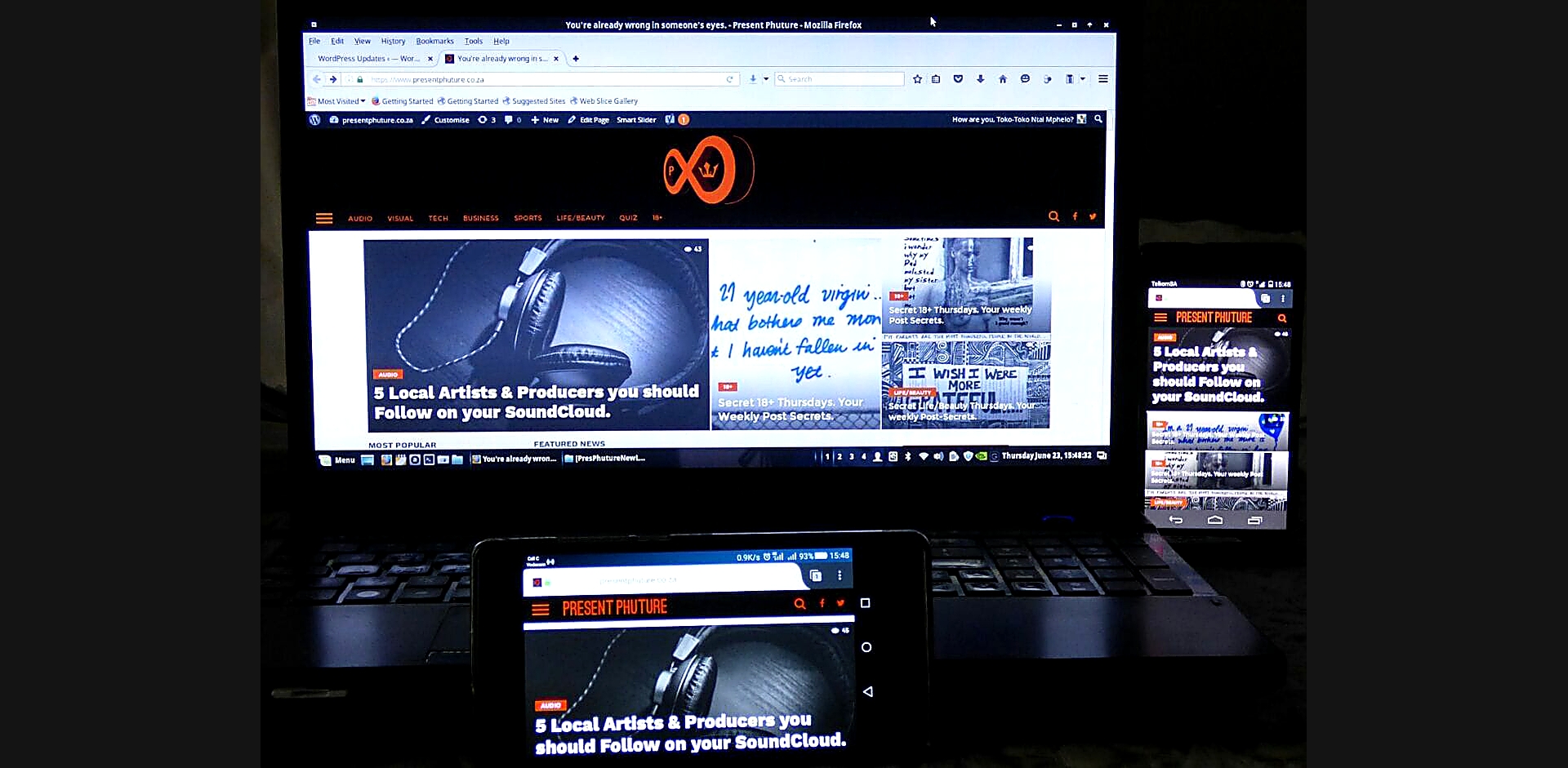Open the site's Facebook icon
Screen dimensions: 1568x768
click(x=1075, y=216)
